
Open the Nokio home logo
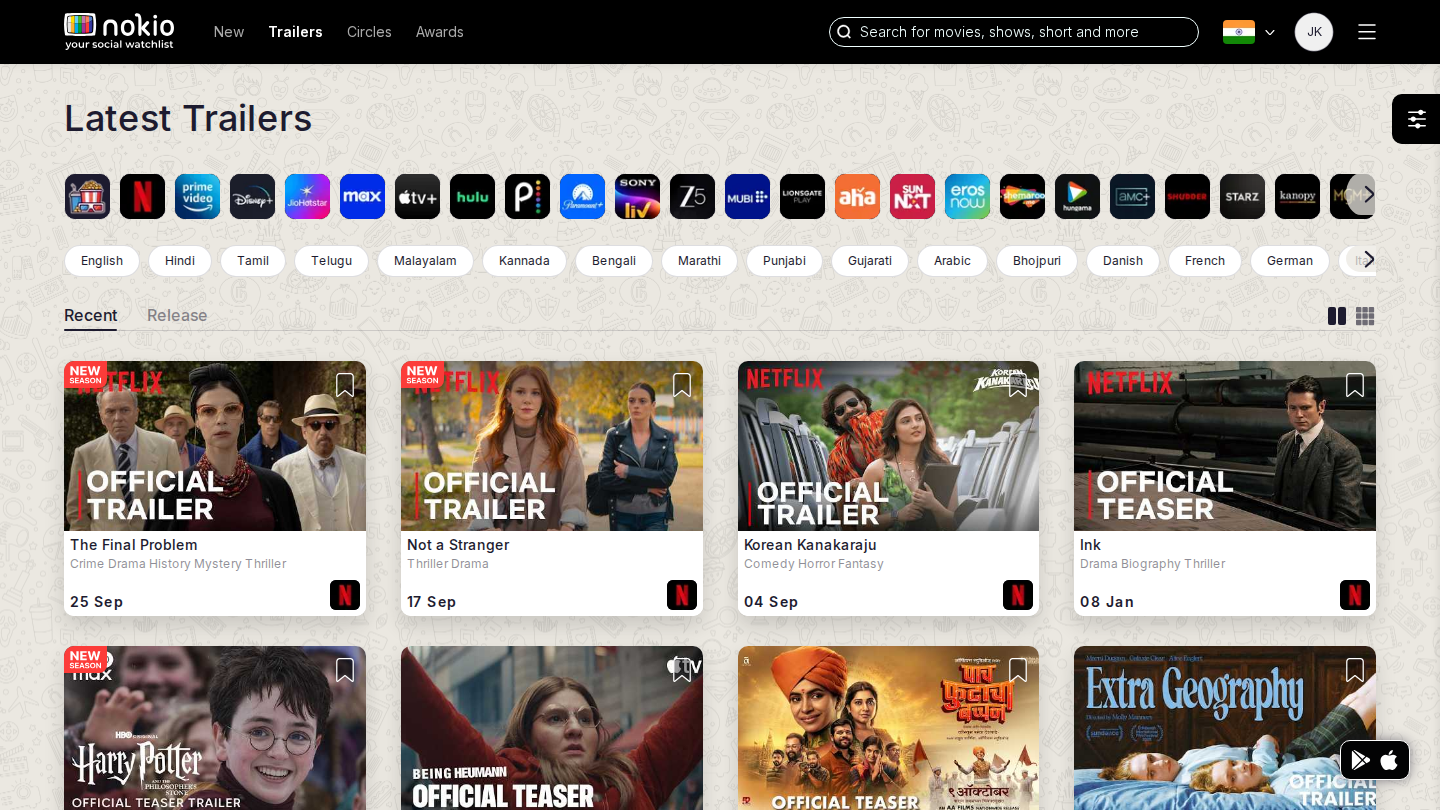(119, 31)
